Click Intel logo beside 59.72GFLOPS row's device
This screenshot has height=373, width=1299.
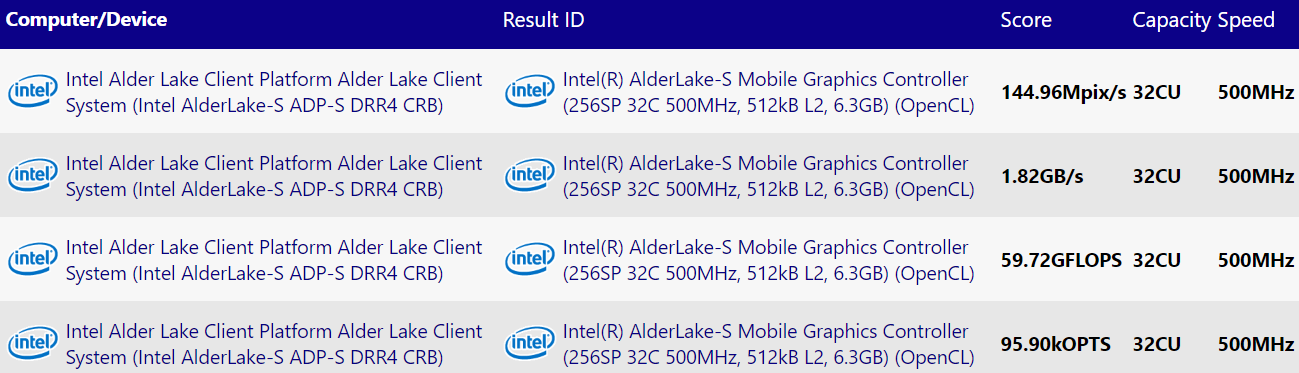[x=33, y=260]
